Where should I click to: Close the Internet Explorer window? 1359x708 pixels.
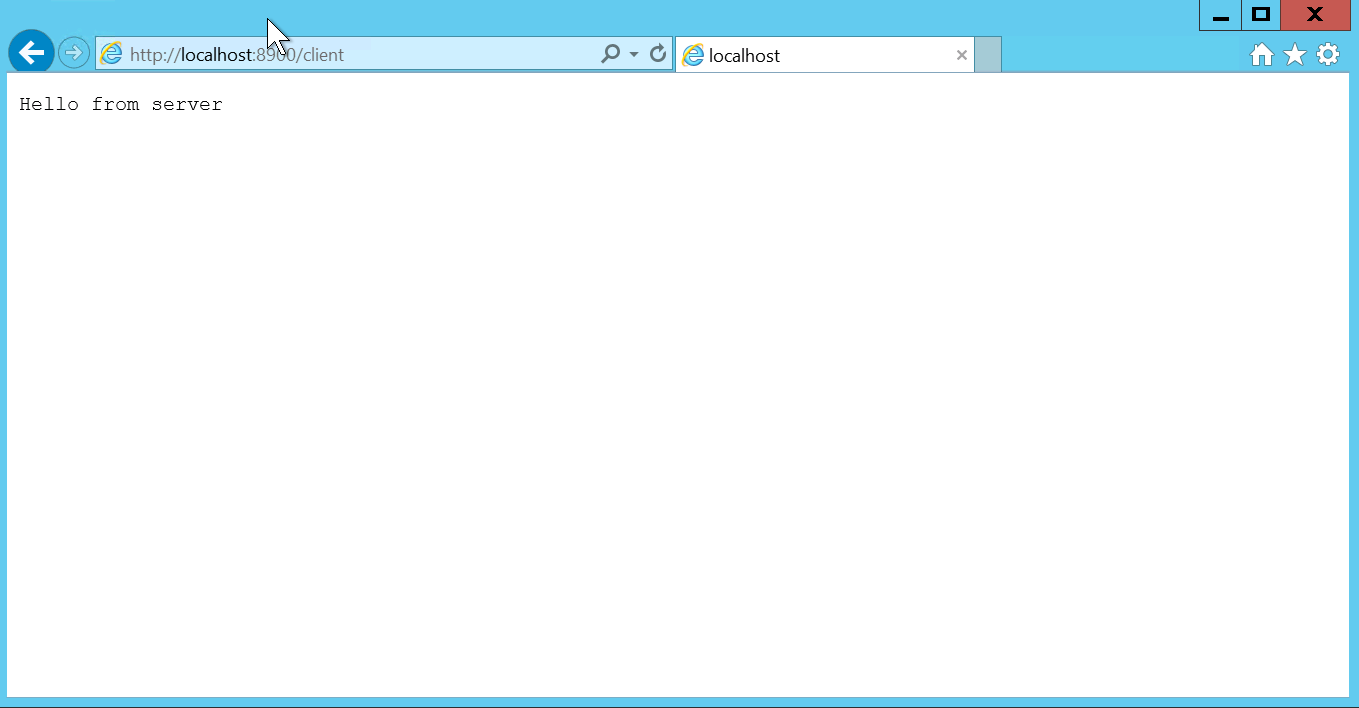click(x=1316, y=15)
